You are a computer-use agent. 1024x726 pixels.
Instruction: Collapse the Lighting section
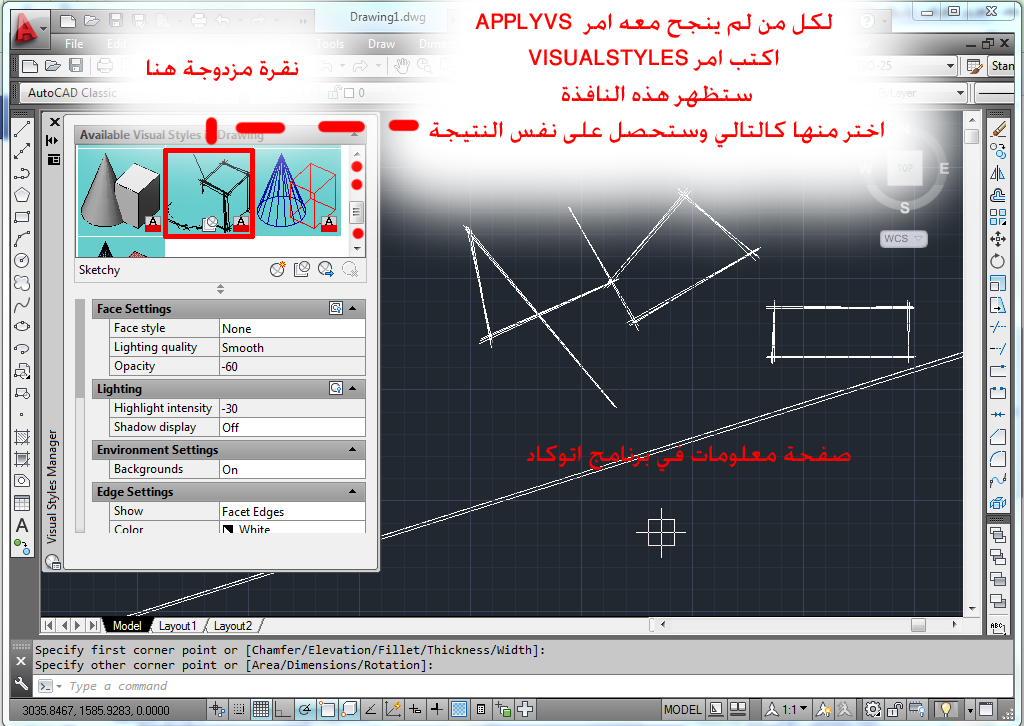click(353, 388)
